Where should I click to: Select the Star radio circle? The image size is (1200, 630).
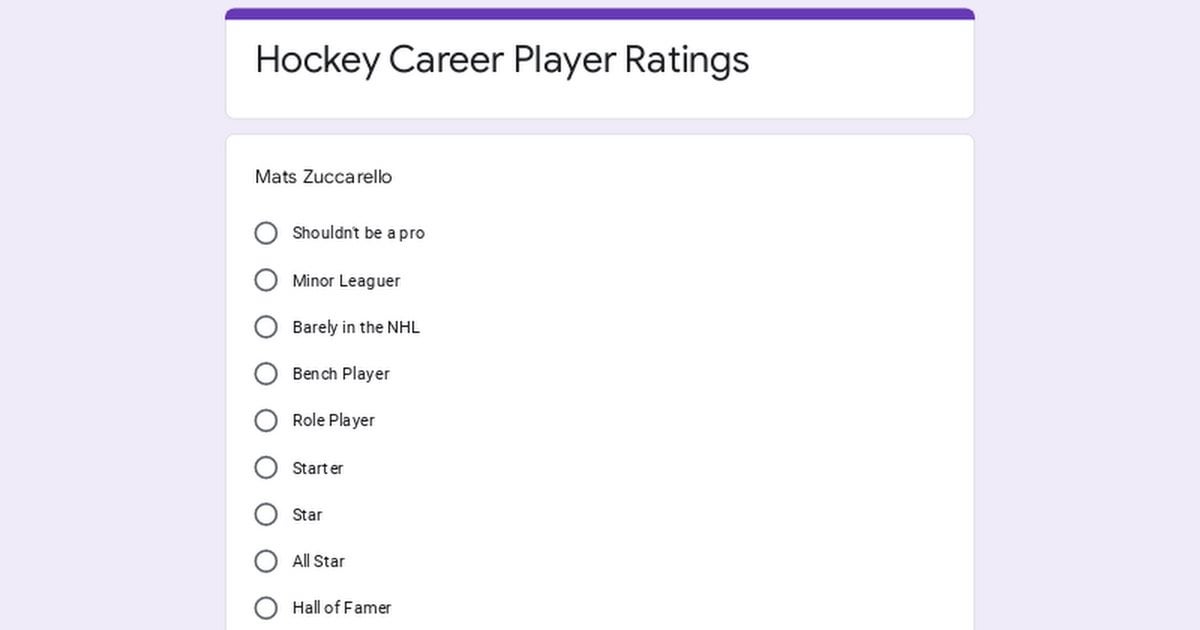point(266,515)
